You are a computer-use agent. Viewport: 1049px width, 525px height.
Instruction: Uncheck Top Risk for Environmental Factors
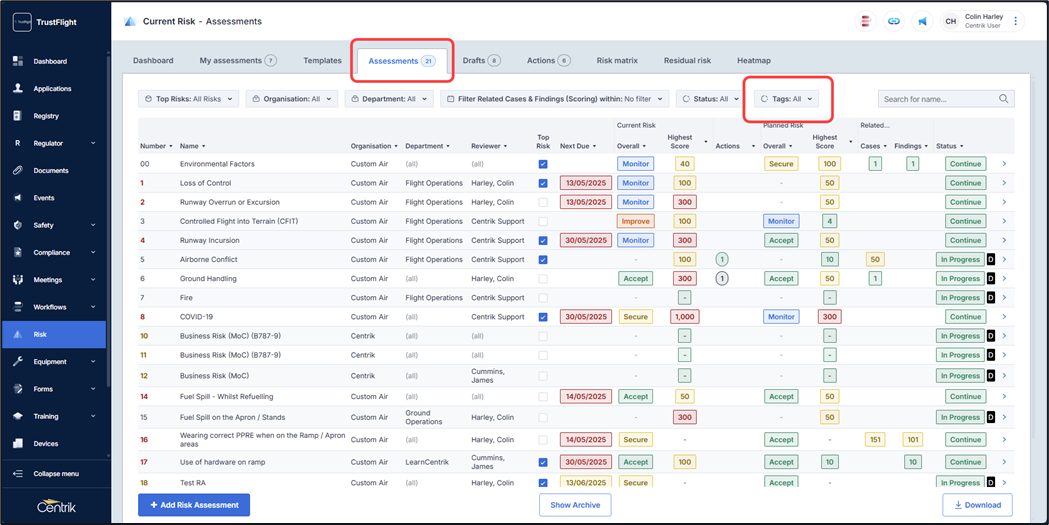[x=543, y=164]
